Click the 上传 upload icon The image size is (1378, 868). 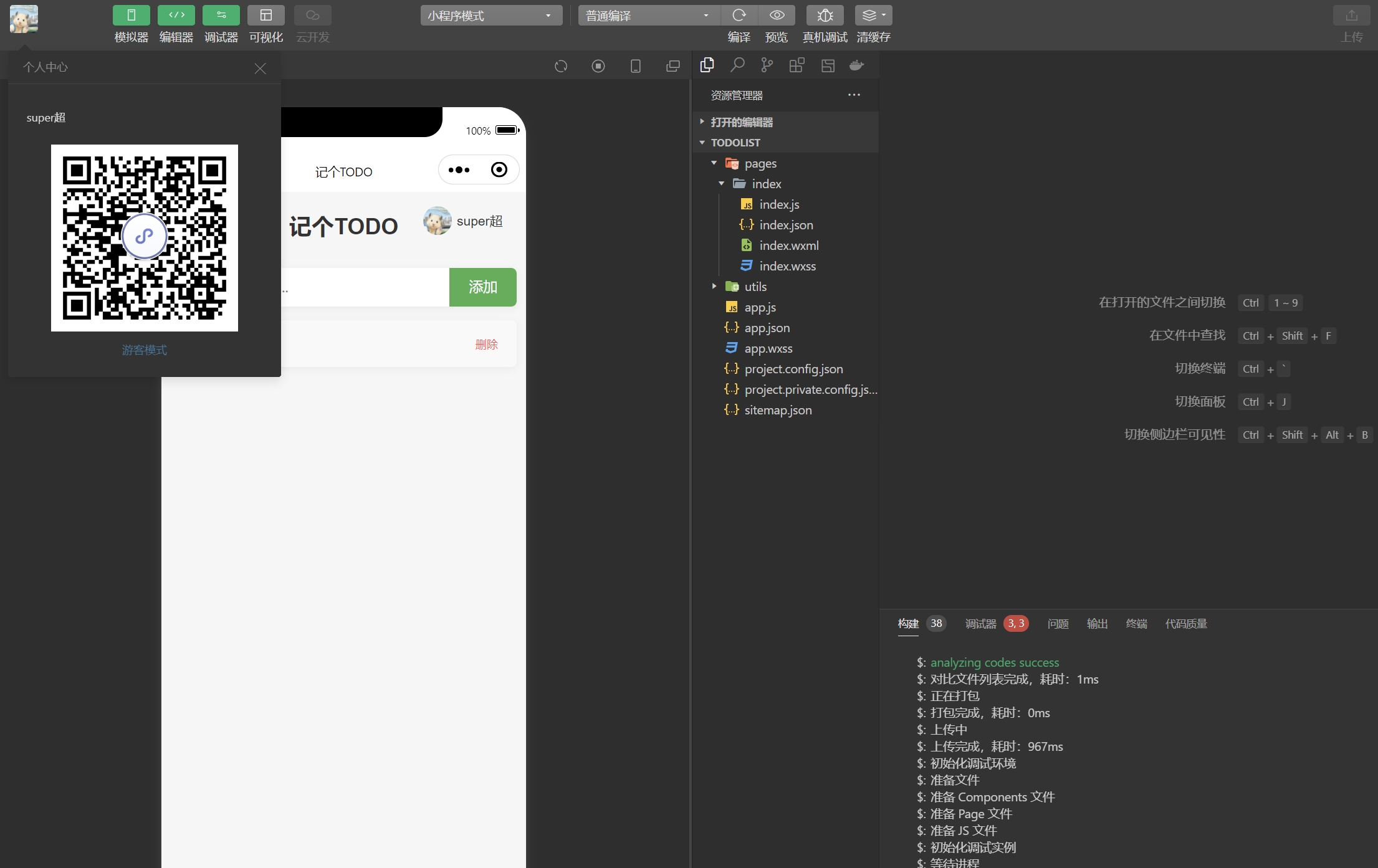click(x=1351, y=15)
